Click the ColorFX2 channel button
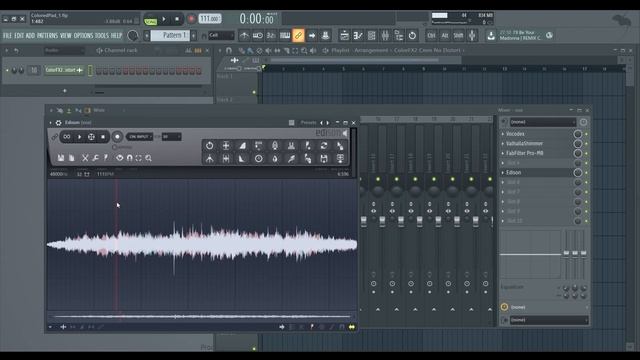This screenshot has height=360, width=640. pyautogui.click(x=64, y=70)
